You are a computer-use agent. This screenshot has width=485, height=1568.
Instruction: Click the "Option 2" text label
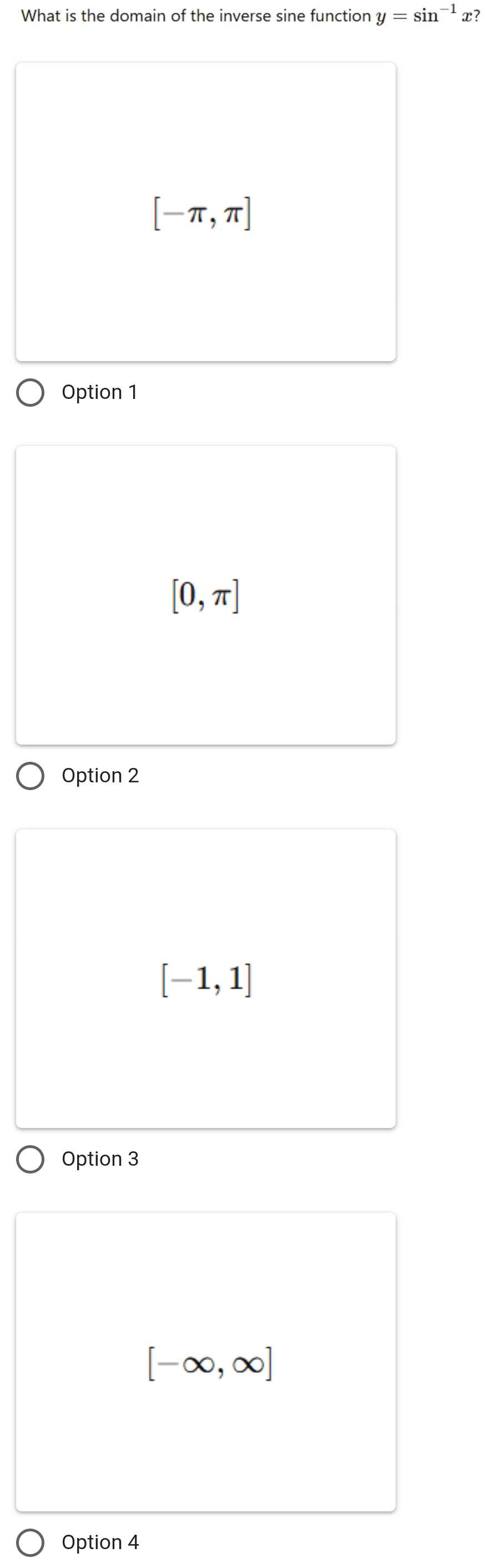click(x=100, y=776)
